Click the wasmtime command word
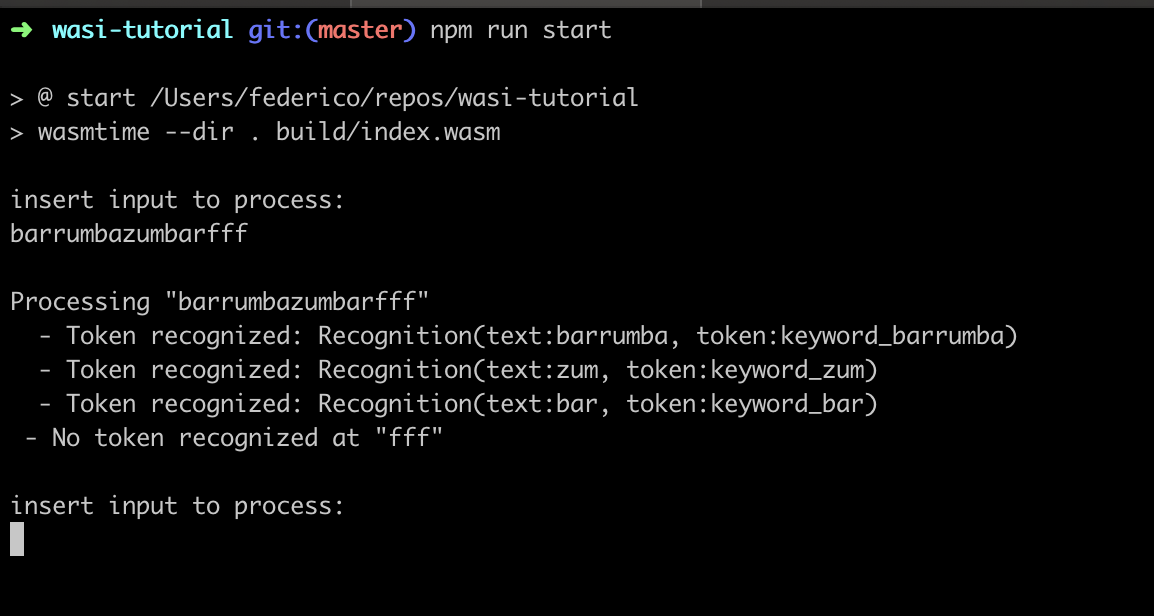 tap(94, 132)
